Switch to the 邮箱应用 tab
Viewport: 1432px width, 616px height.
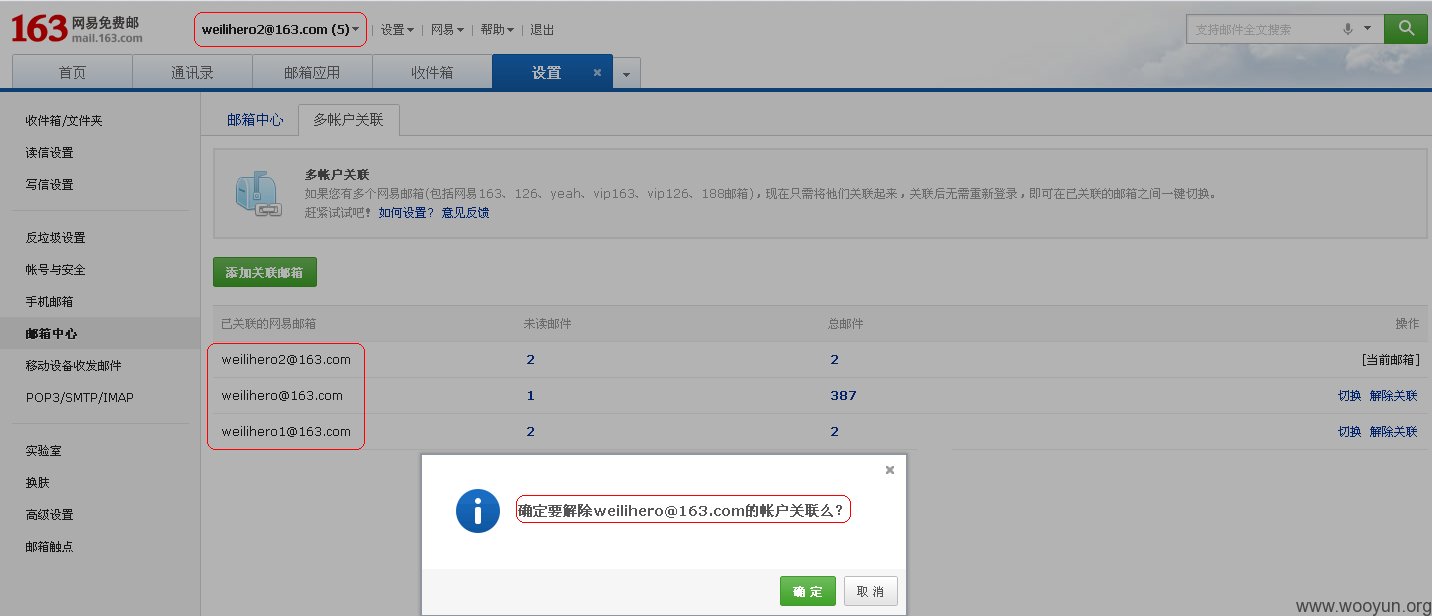[x=312, y=73]
